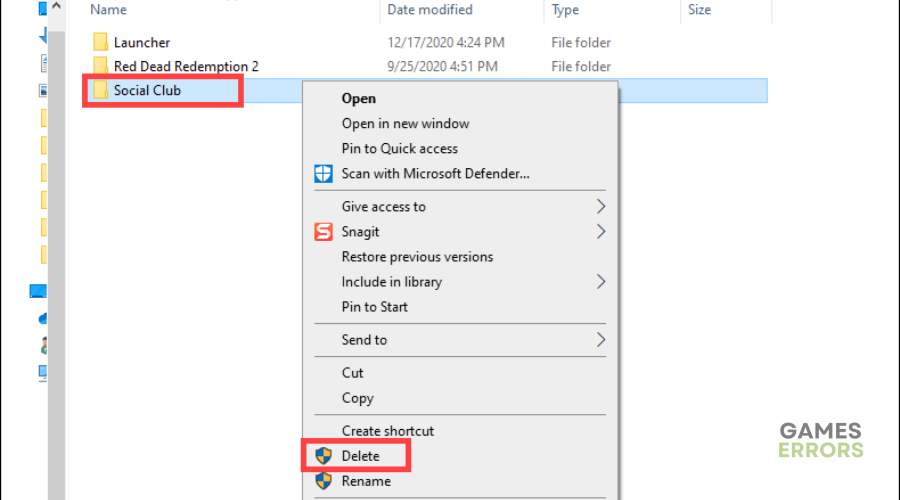The width and height of the screenshot is (900, 500).
Task: Click the Microsoft Defender shield icon
Action: (x=323, y=173)
